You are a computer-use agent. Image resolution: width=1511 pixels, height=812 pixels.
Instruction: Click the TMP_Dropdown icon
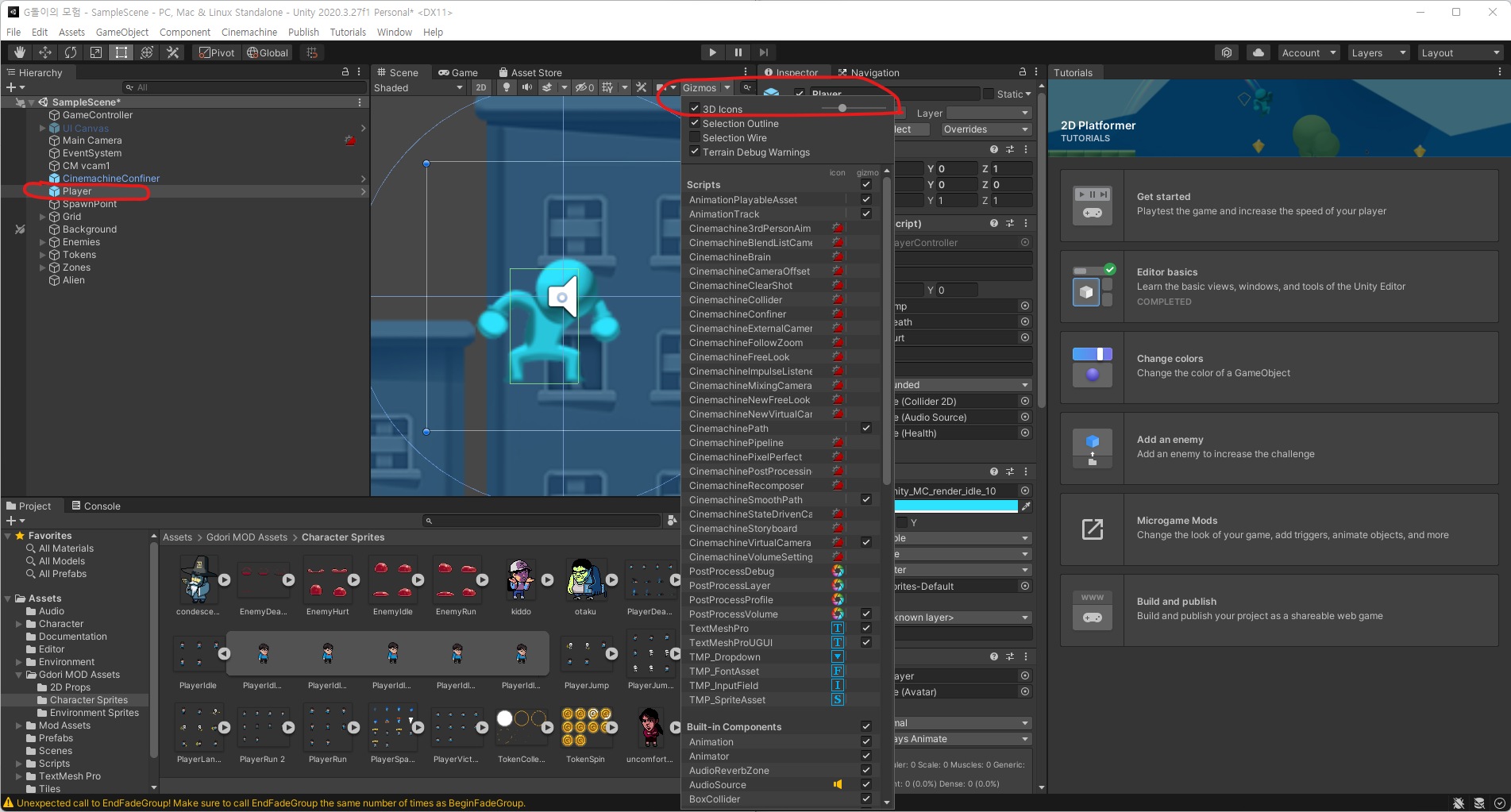[838, 656]
